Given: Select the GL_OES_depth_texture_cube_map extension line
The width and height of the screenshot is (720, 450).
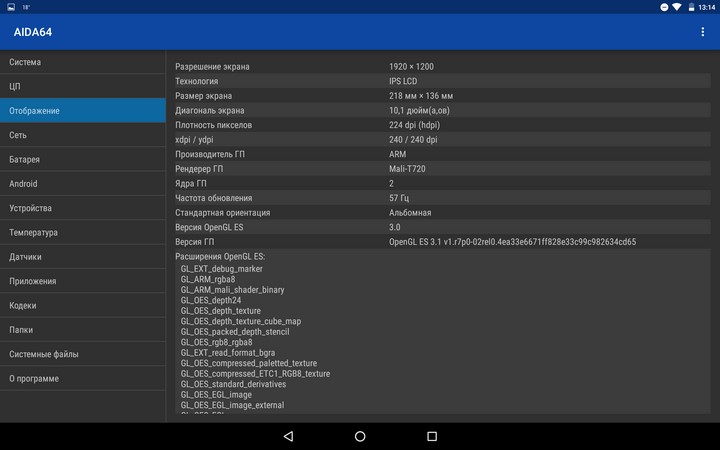Looking at the screenshot, I should coord(241,321).
